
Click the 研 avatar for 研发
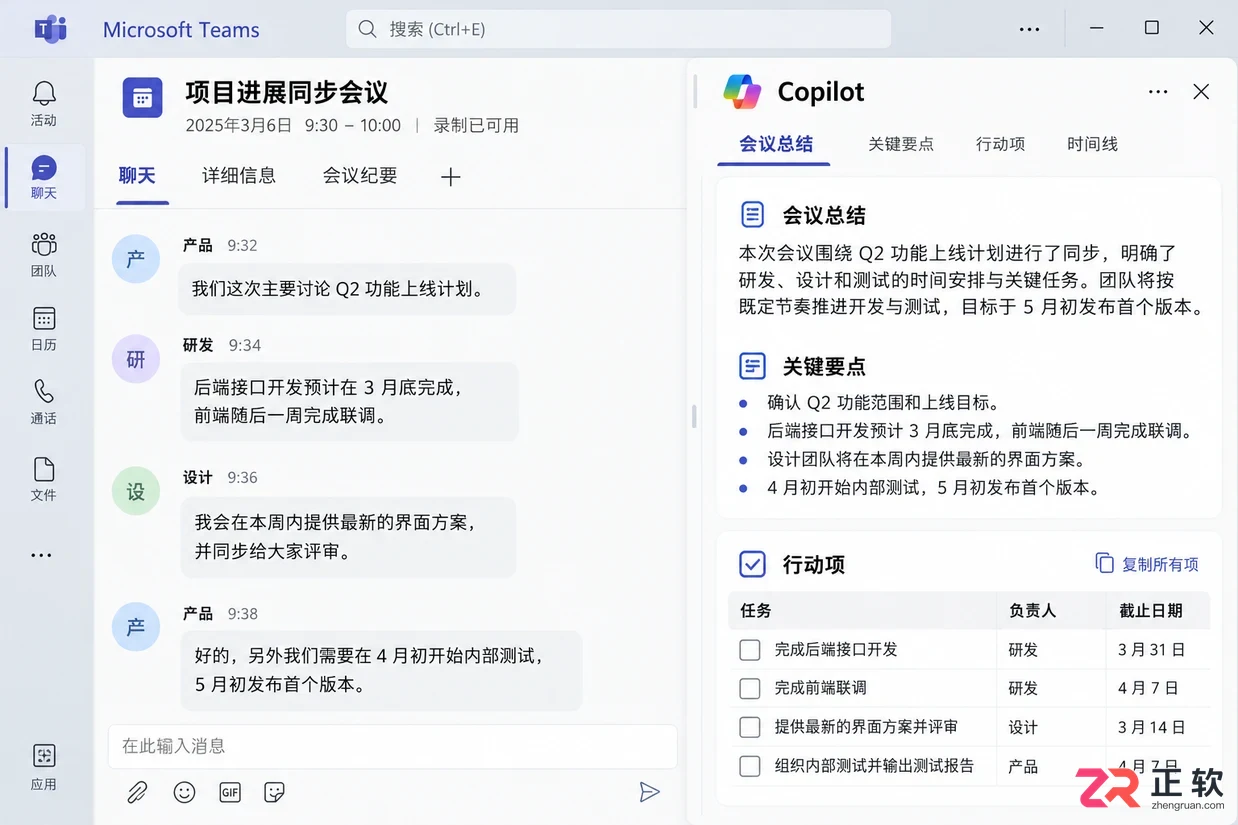(136, 359)
